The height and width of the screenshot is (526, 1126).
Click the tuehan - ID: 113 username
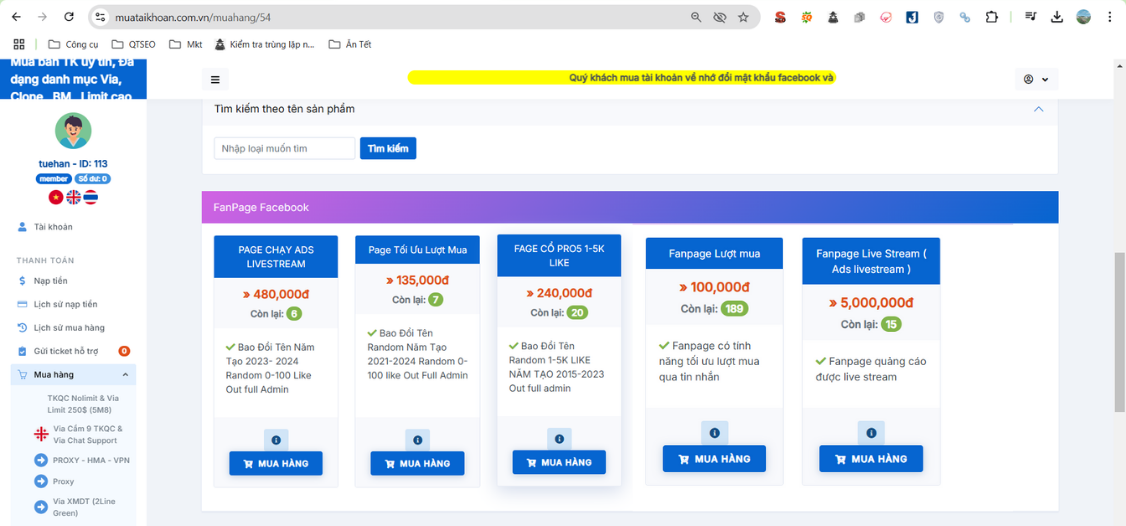coord(73,164)
